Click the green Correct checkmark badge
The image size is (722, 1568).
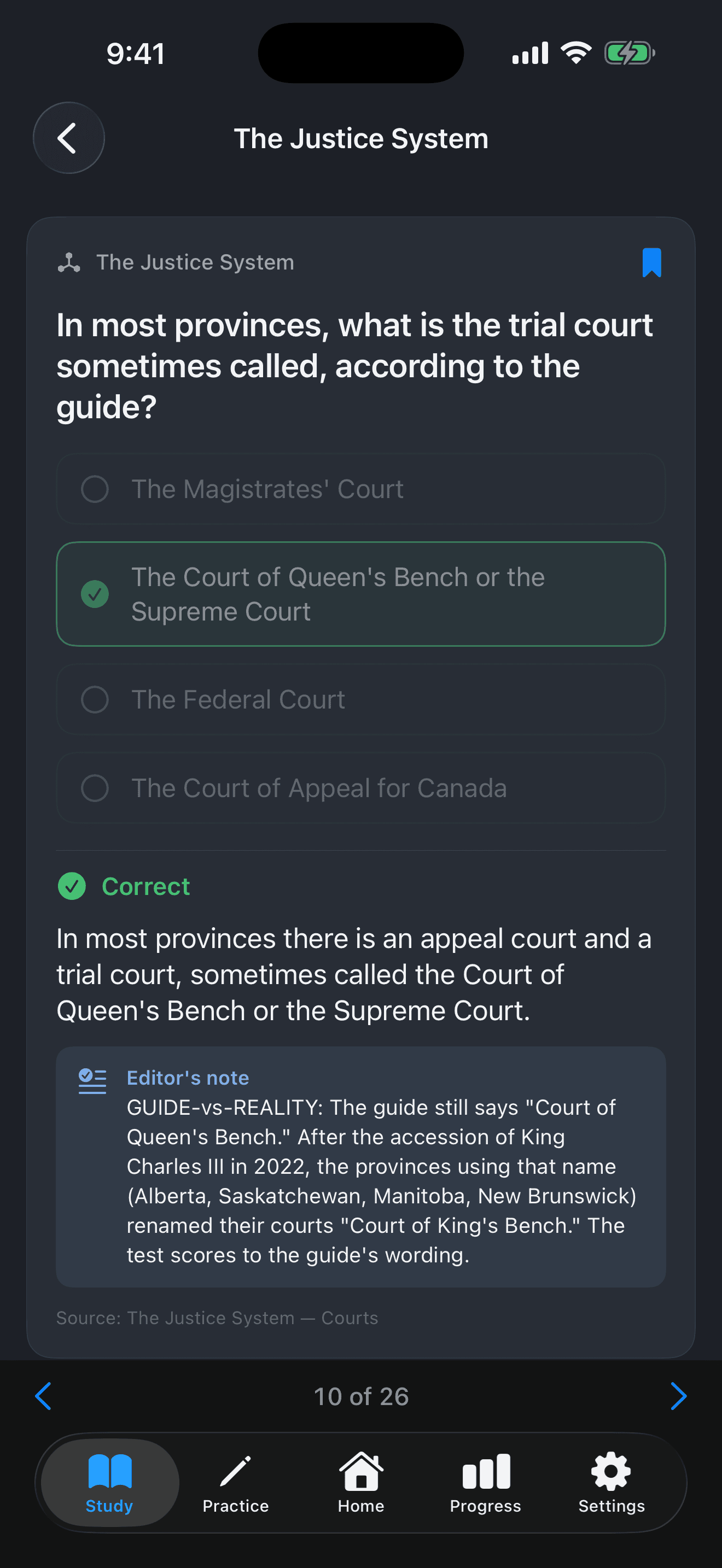coord(72,886)
